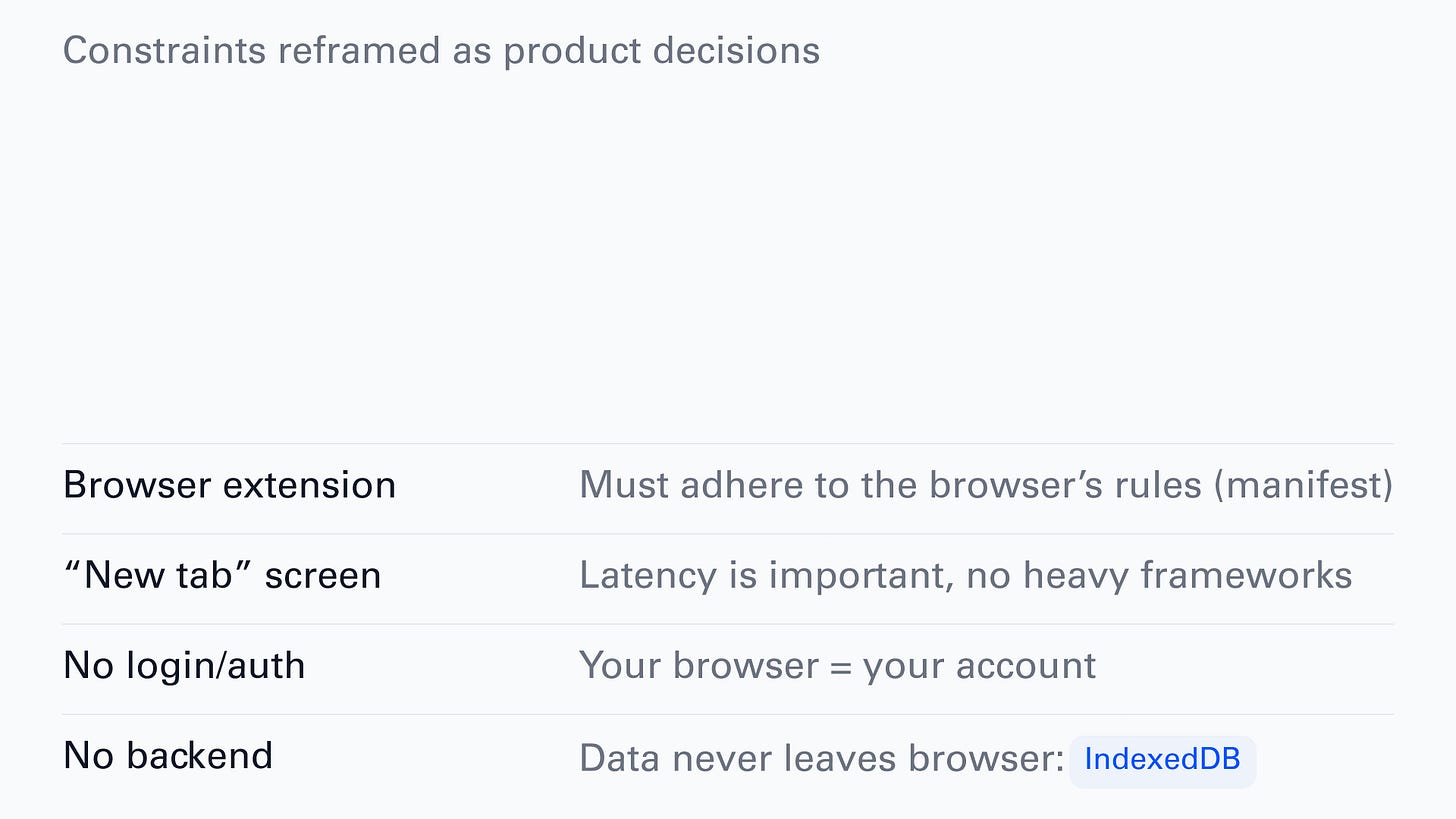
Task: Click the slide title about constraints reframed
Action: point(441,50)
